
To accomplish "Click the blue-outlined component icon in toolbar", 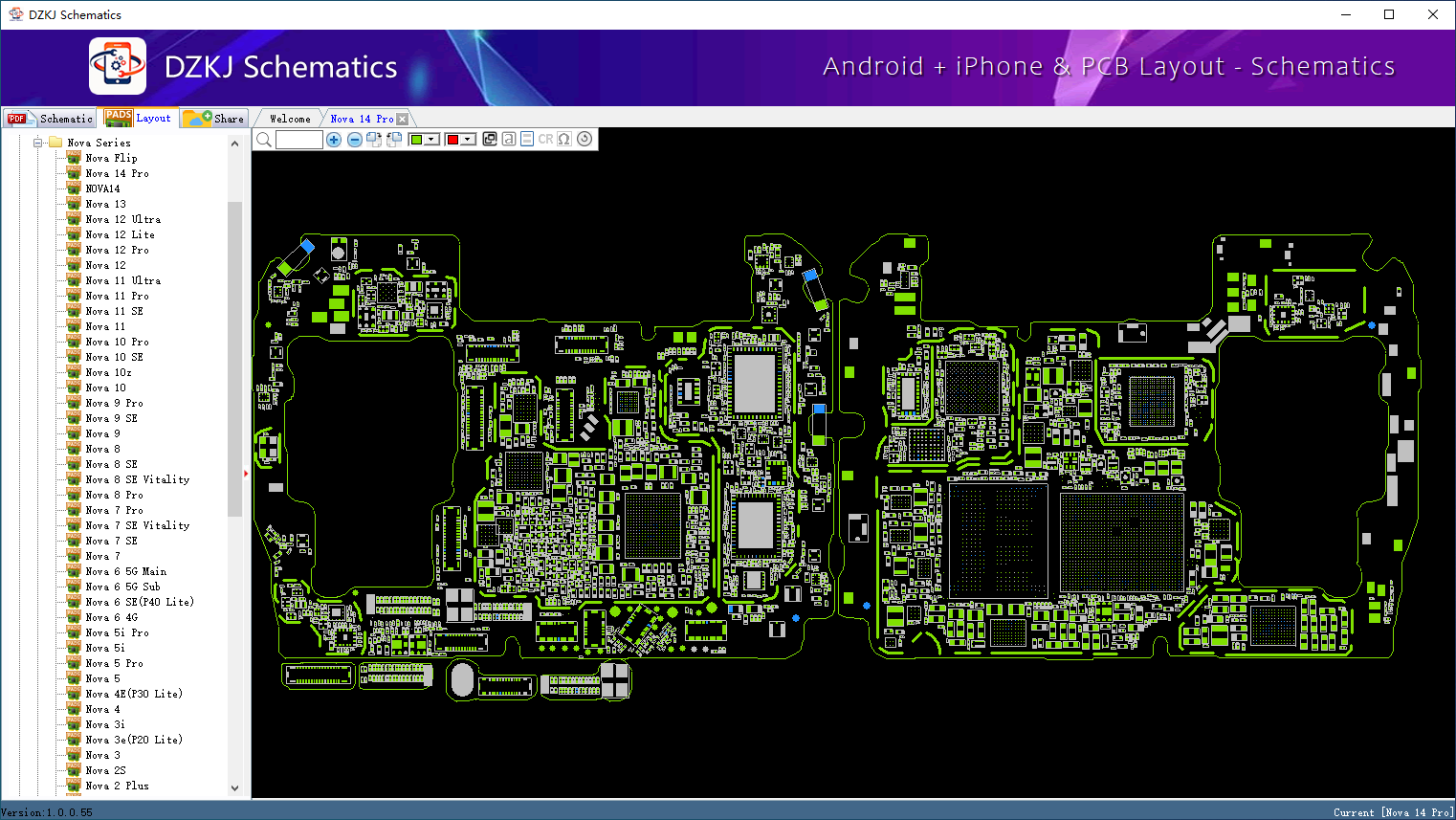I will point(527,139).
